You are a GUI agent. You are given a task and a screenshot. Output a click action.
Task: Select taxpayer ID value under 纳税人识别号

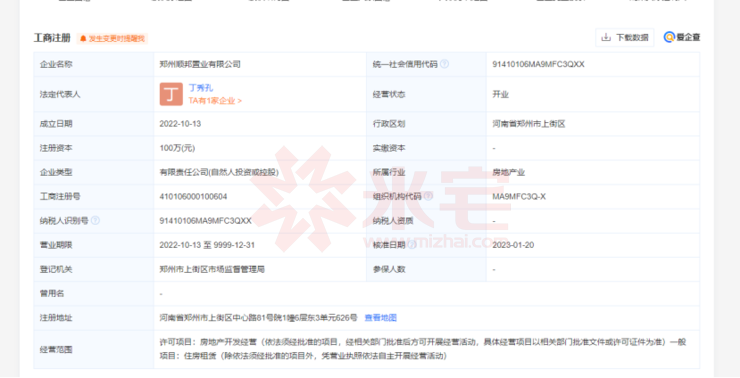pyautogui.click(x=205, y=220)
